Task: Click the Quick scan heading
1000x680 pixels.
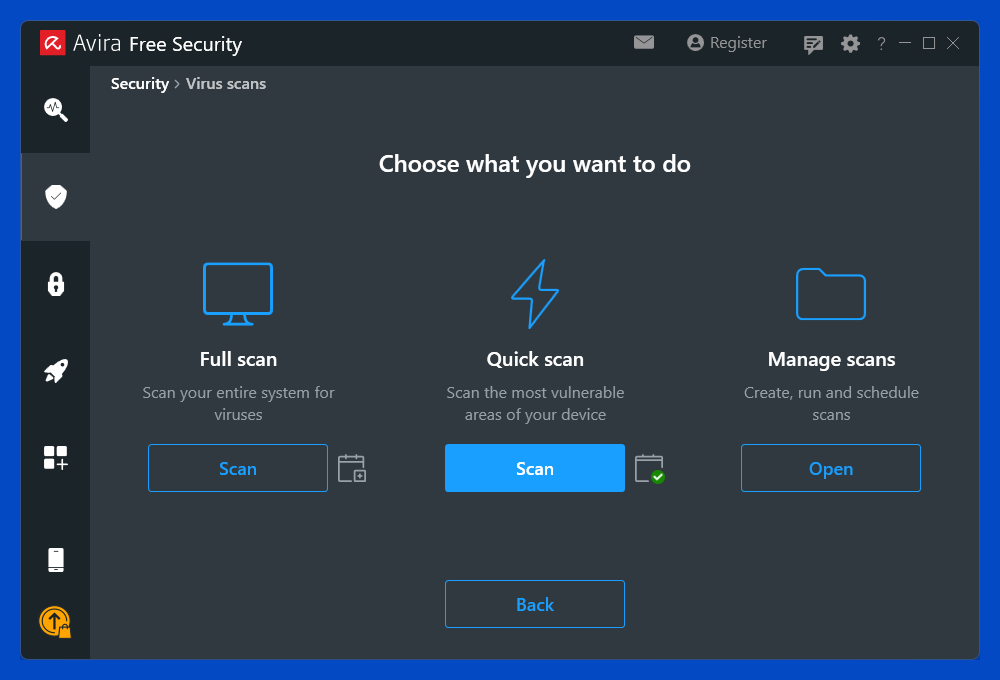Action: tap(535, 359)
